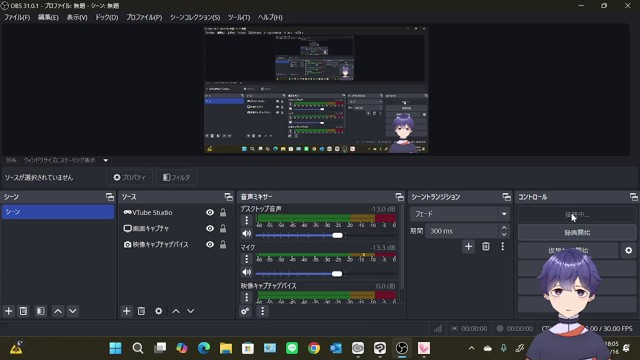Open the Tools menu

(x=239, y=17)
